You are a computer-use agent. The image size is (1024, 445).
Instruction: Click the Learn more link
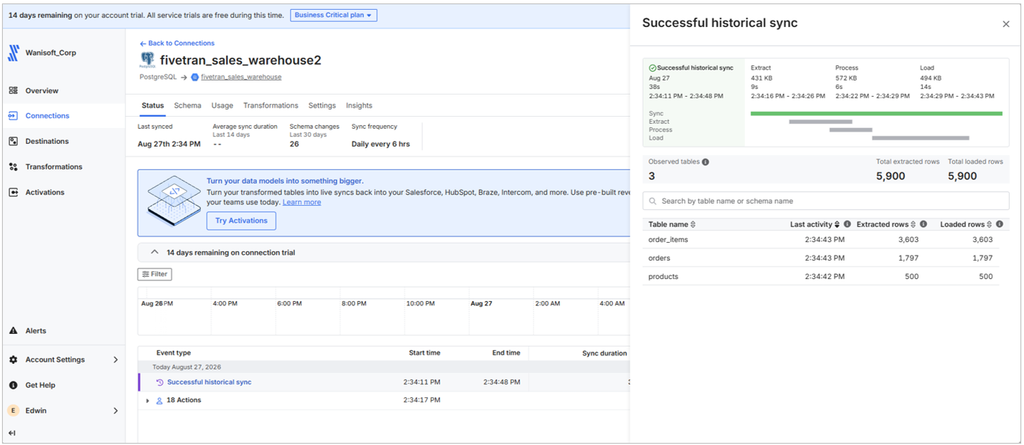pyautogui.click(x=302, y=203)
